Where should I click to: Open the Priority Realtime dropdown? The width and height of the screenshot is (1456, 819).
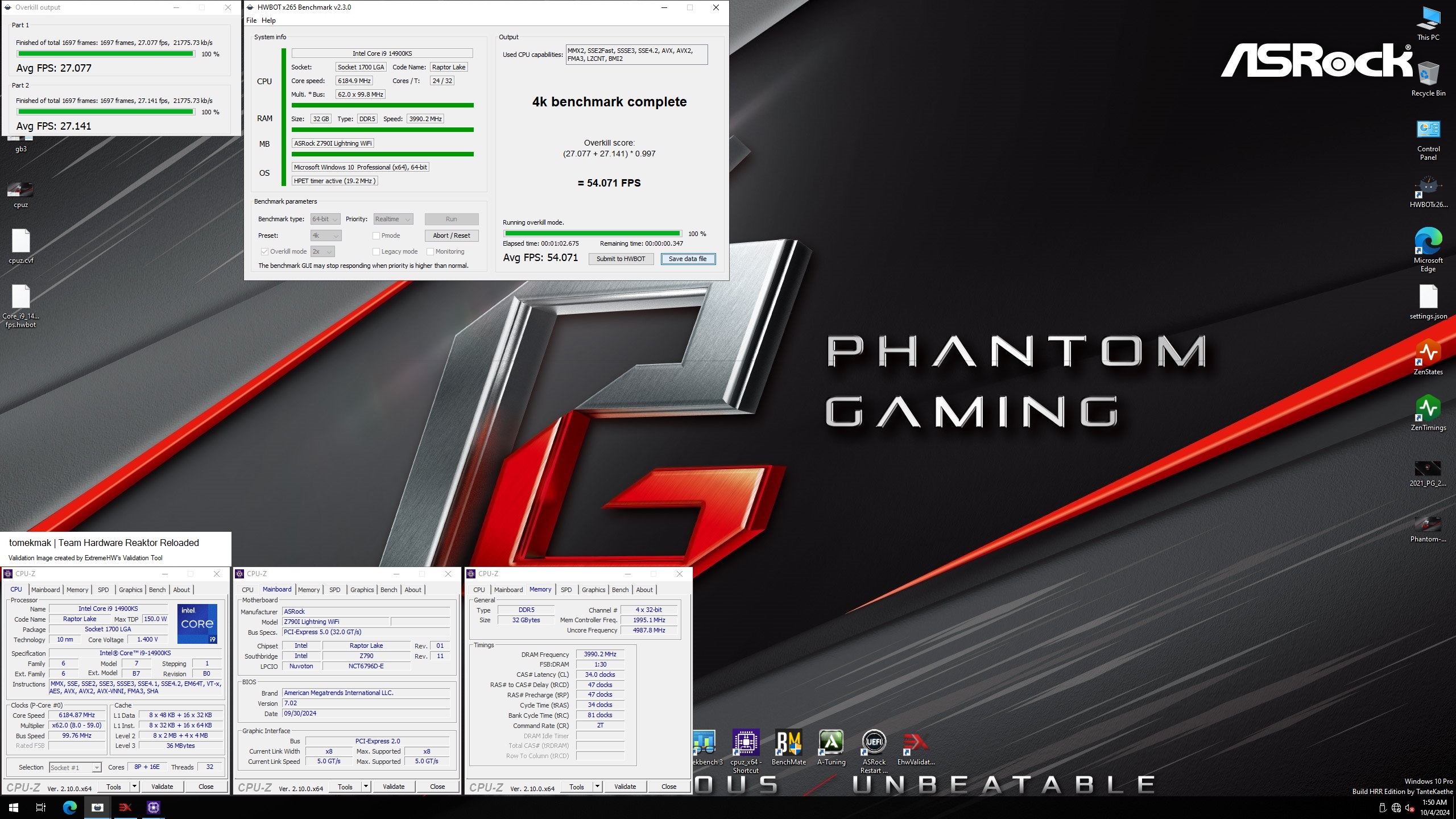click(x=392, y=219)
